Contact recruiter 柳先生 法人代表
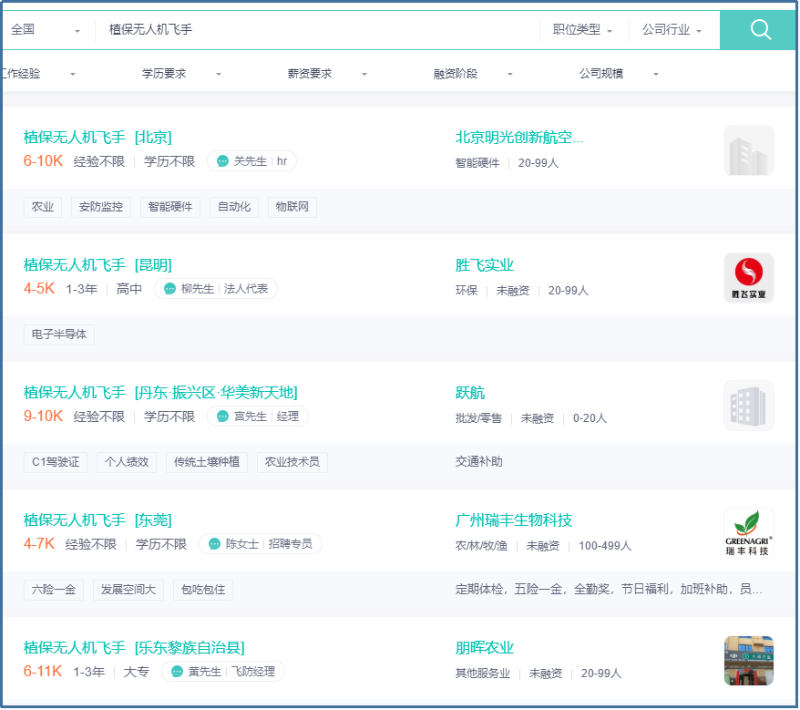800x710 pixels. tap(216, 289)
